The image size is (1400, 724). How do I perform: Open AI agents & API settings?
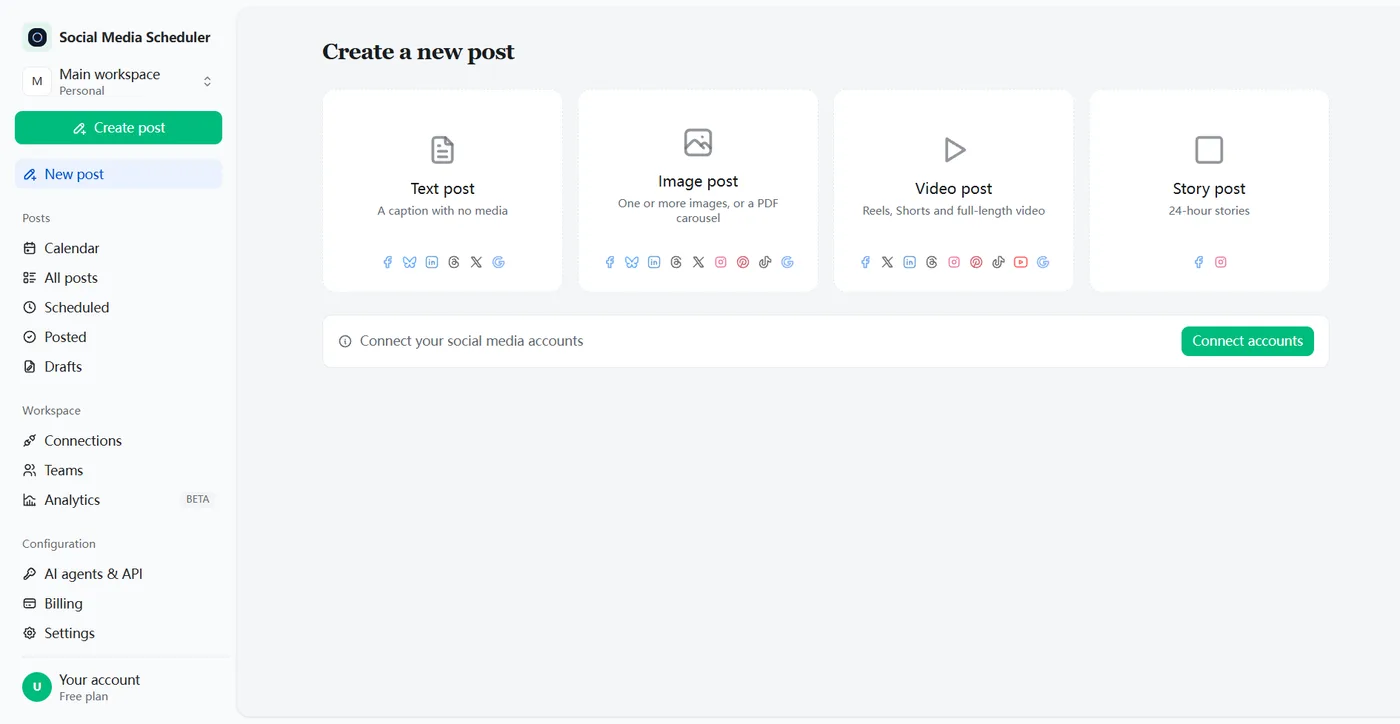(118, 574)
